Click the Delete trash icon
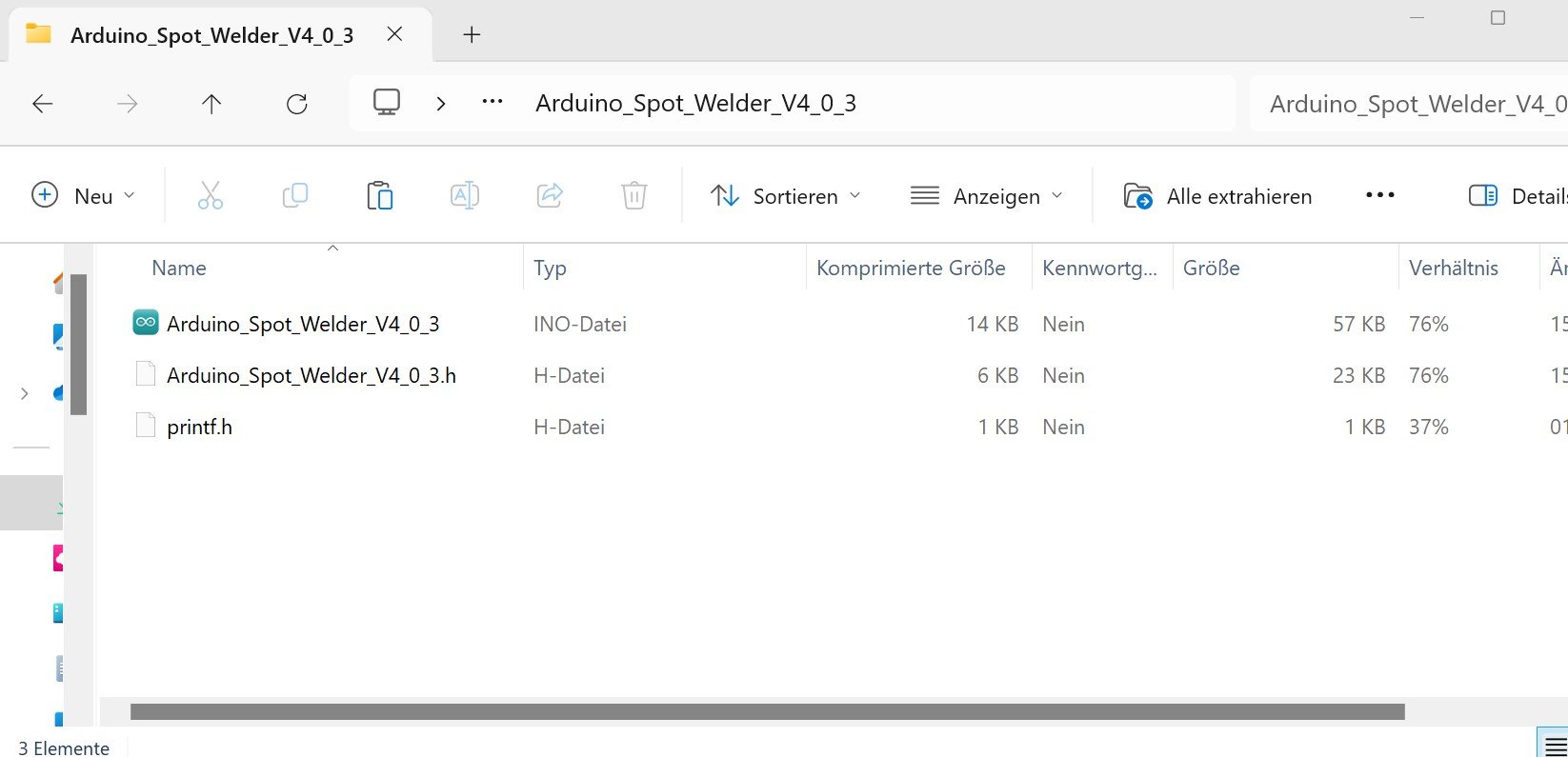1568x757 pixels. [x=634, y=196]
